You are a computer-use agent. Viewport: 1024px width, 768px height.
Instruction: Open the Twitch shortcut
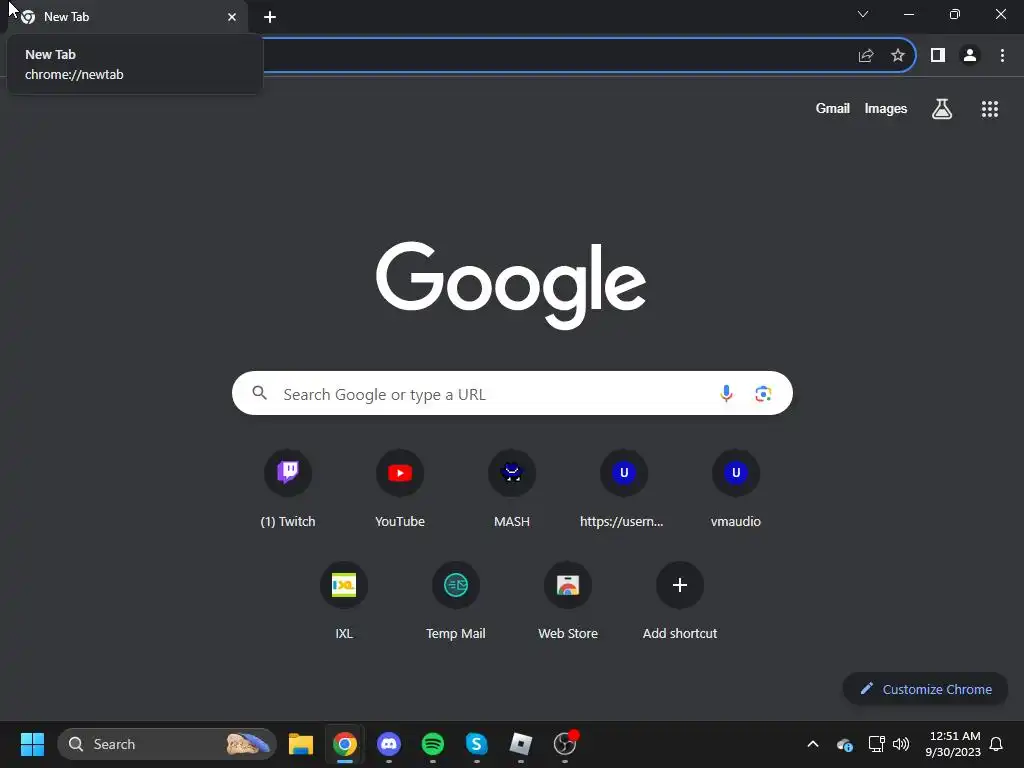pos(287,473)
